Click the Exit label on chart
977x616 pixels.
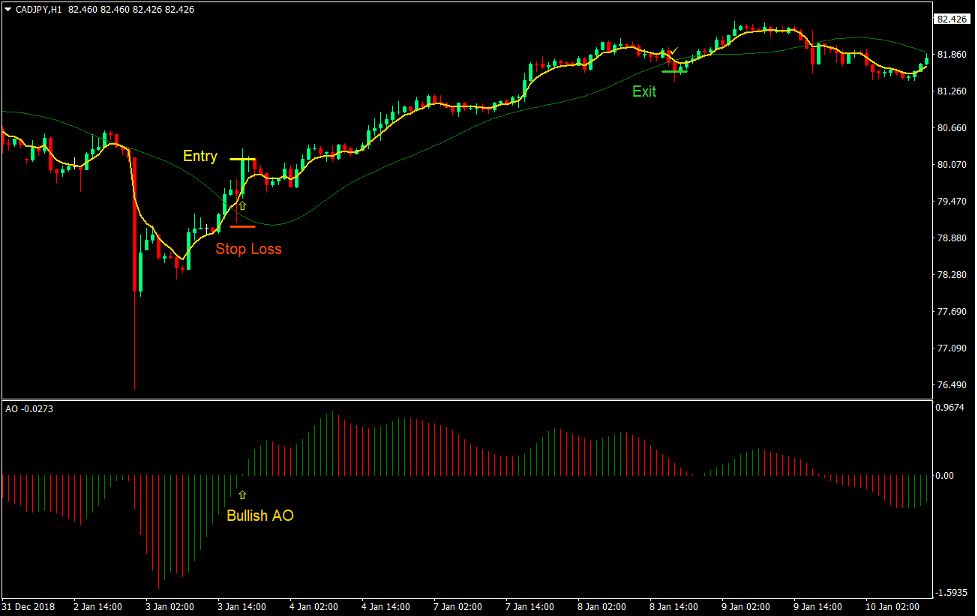pyautogui.click(x=644, y=92)
